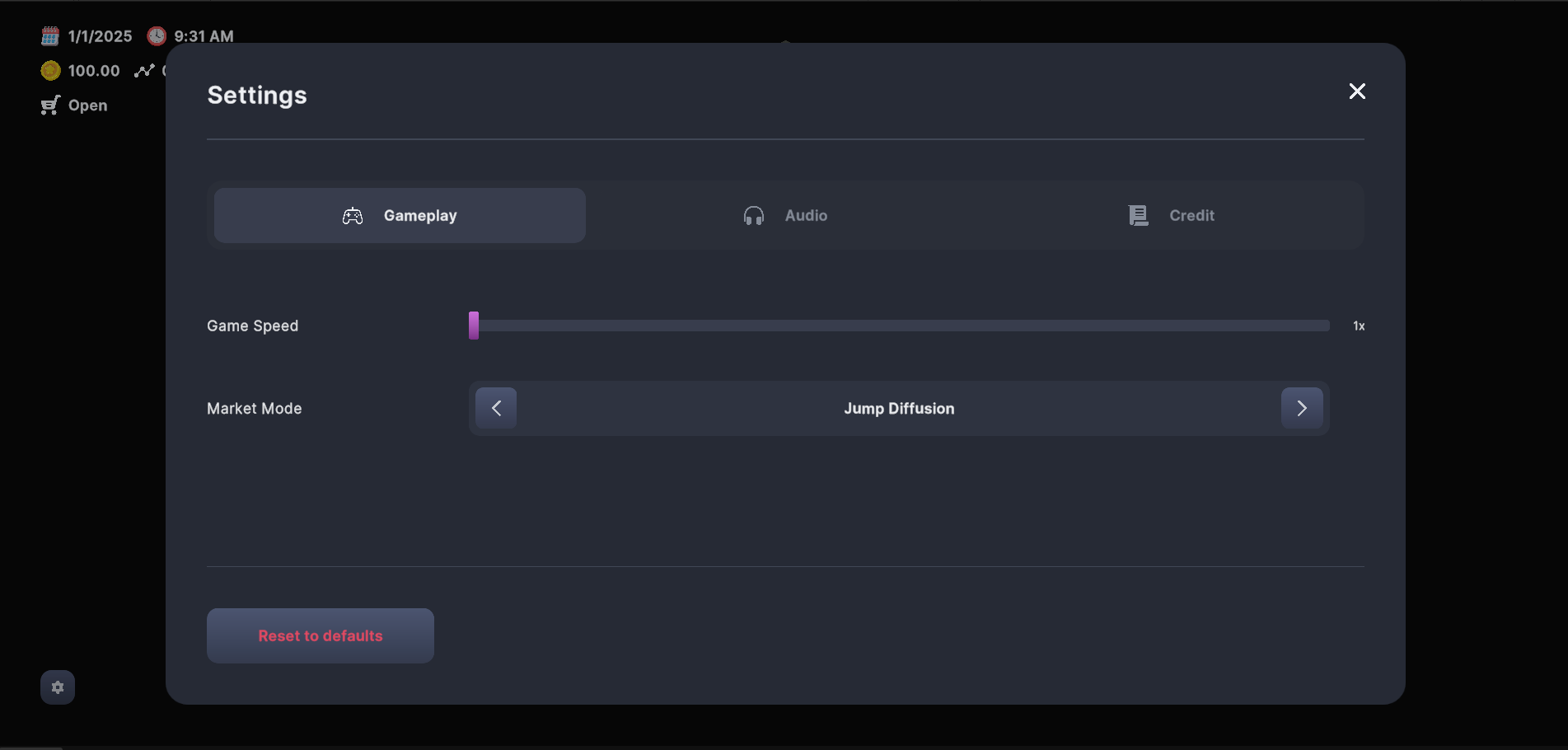Click the calendar icon beside 1/1/2025
Viewport: 1568px width, 750px height.
pyautogui.click(x=50, y=36)
